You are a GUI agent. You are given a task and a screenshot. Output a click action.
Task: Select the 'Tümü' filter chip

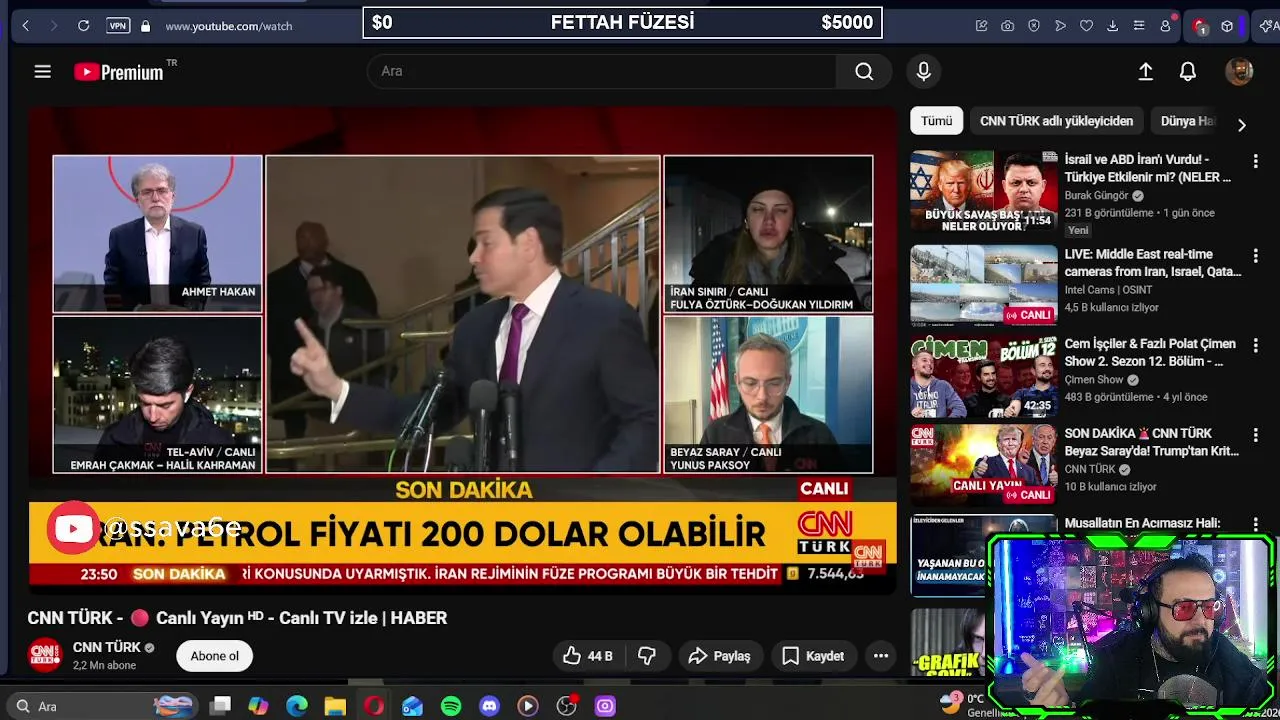(936, 121)
